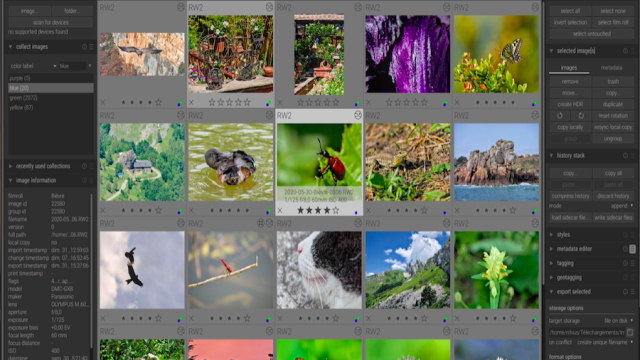
Task: Reject the rocky coast image
Action: click(x=457, y=211)
